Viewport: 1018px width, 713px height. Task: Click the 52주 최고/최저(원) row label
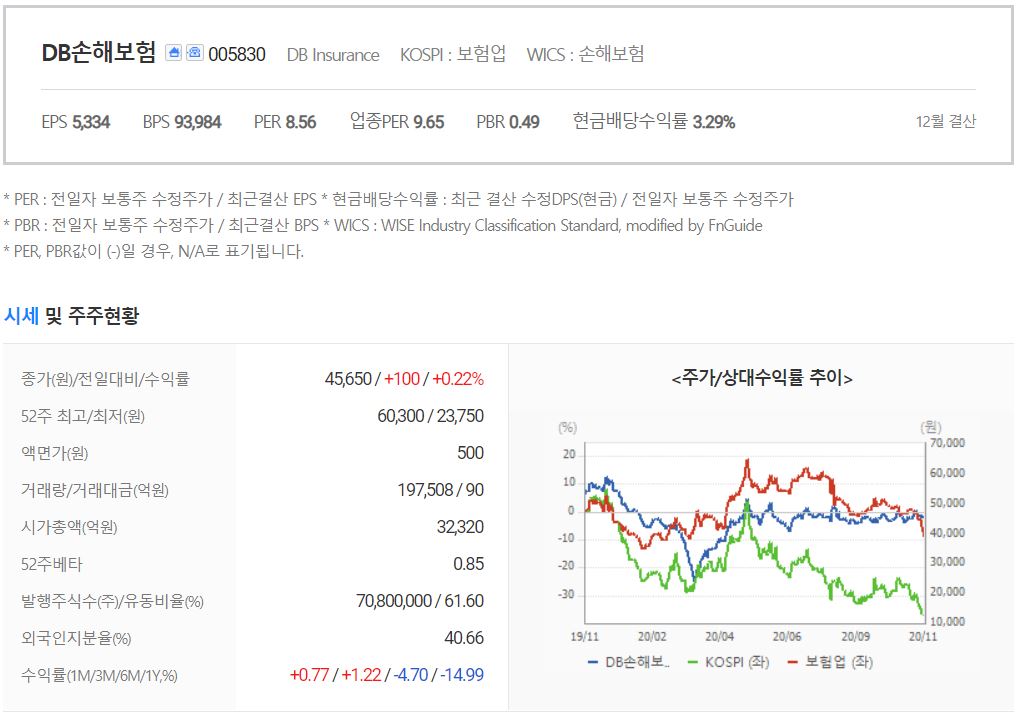(82, 416)
